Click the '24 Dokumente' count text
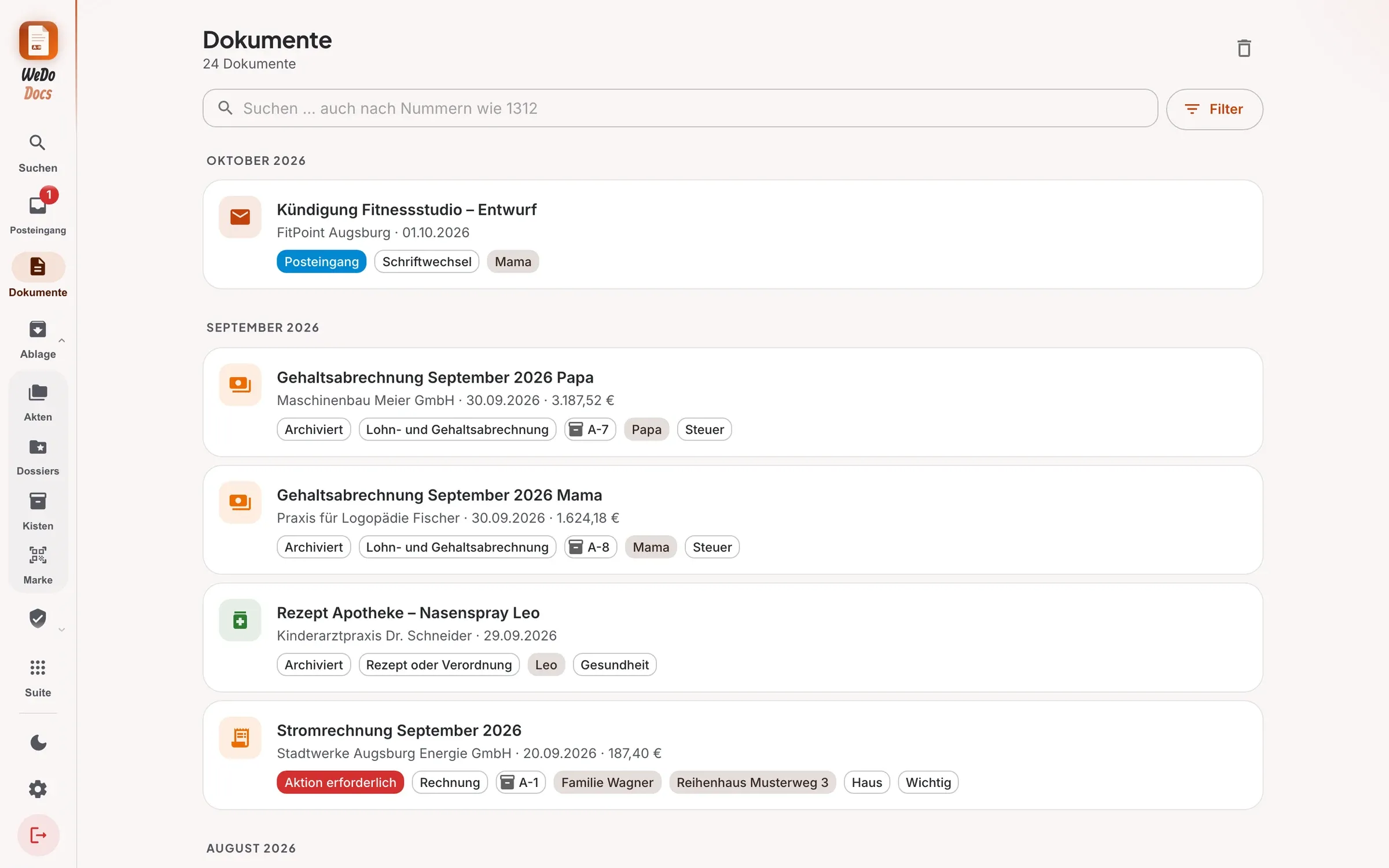Screen dimensions: 1389x868 point(249,64)
